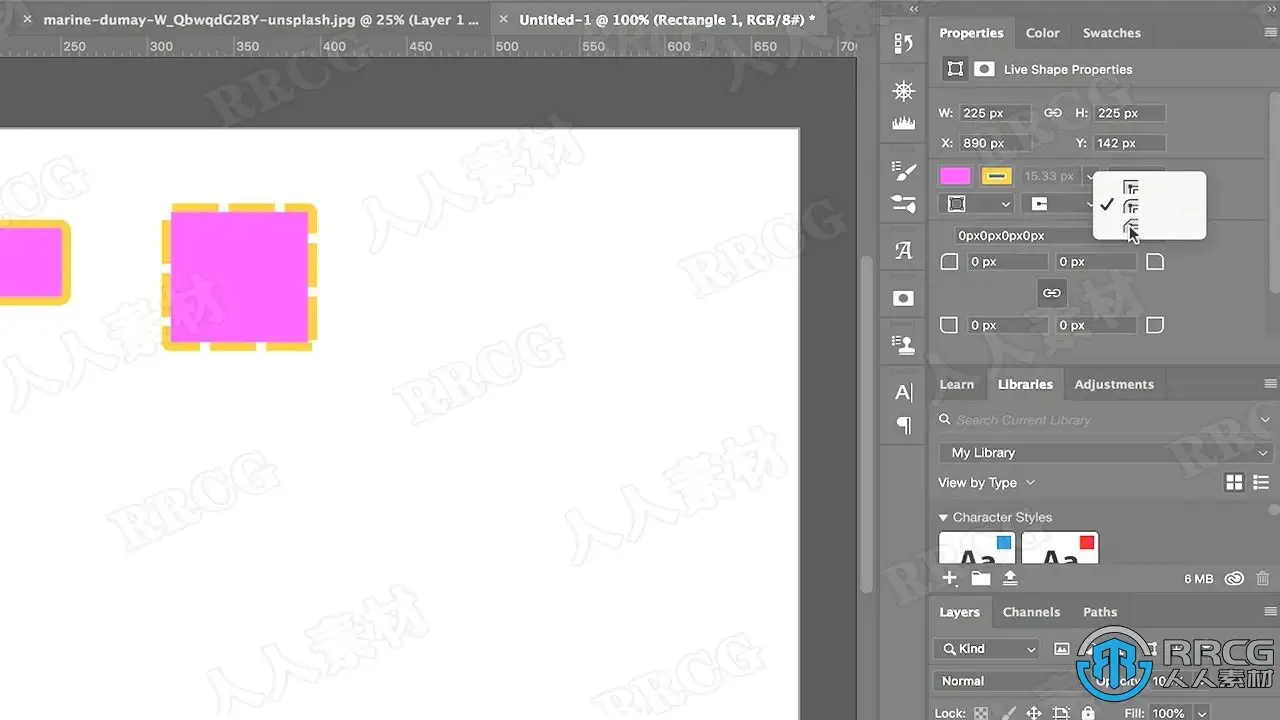This screenshot has height=720, width=1280.
Task: Expand the library search options chevron
Action: tap(1265, 420)
